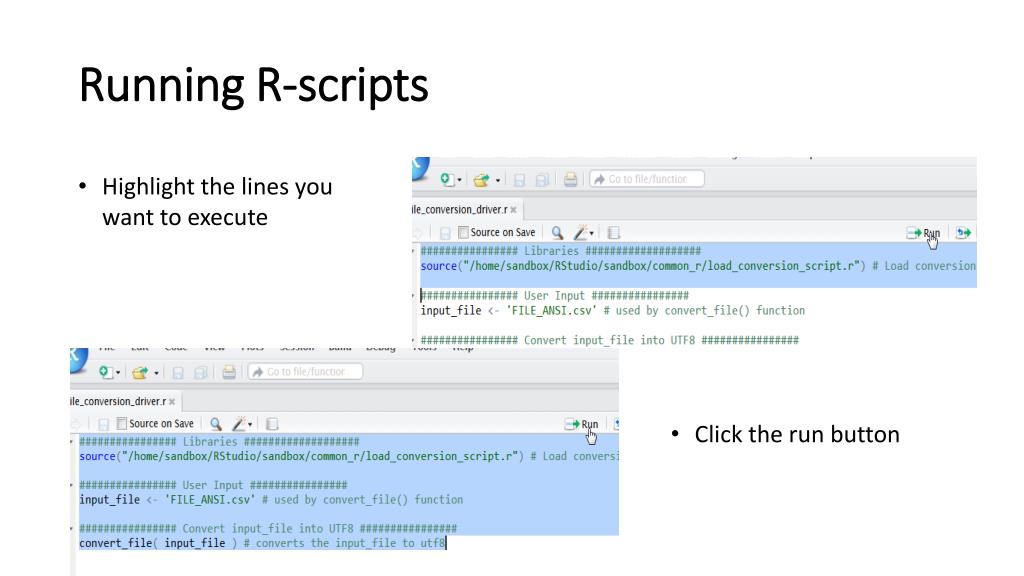
Task: Click main toolbar save icon, upper screenshot
Action: (520, 180)
